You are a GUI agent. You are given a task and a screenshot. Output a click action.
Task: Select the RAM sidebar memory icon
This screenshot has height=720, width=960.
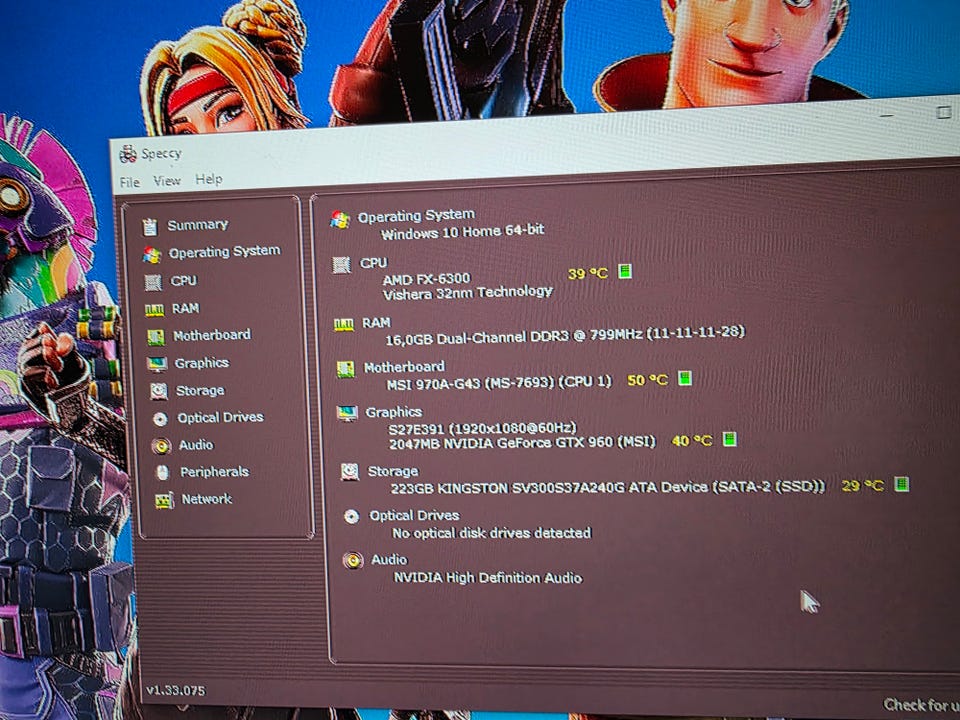click(154, 310)
